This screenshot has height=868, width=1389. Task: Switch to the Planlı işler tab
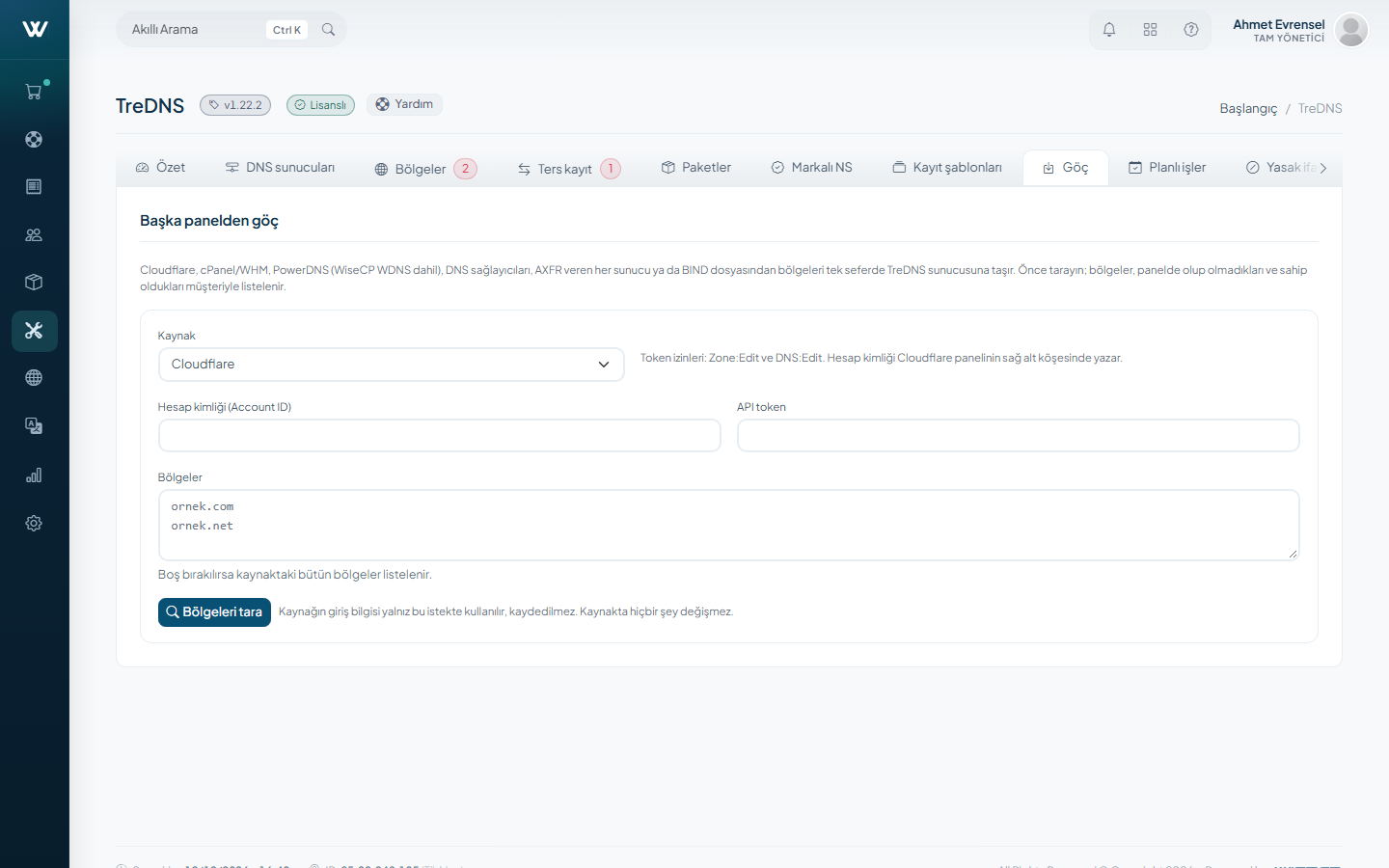pyautogui.click(x=1167, y=168)
